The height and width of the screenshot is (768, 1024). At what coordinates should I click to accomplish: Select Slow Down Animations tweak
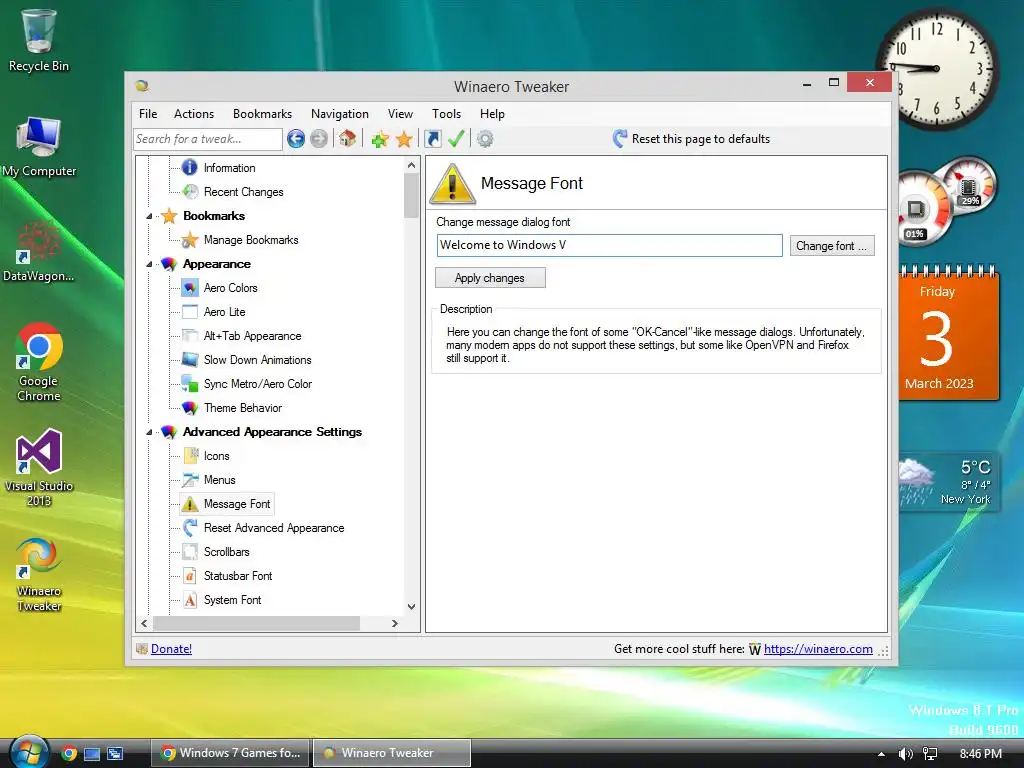[257, 360]
